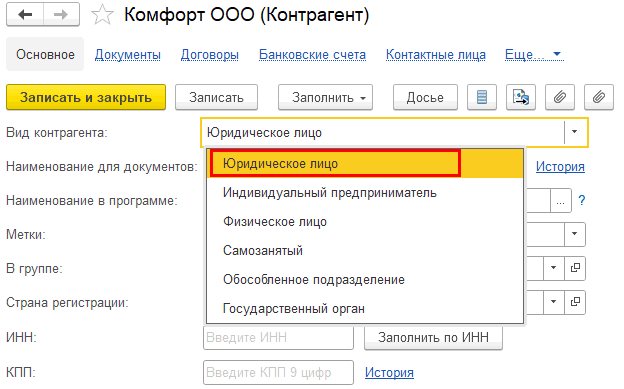The width and height of the screenshot is (624, 389).
Task: Expand the В группе dropdown arrow
Action: point(554,268)
